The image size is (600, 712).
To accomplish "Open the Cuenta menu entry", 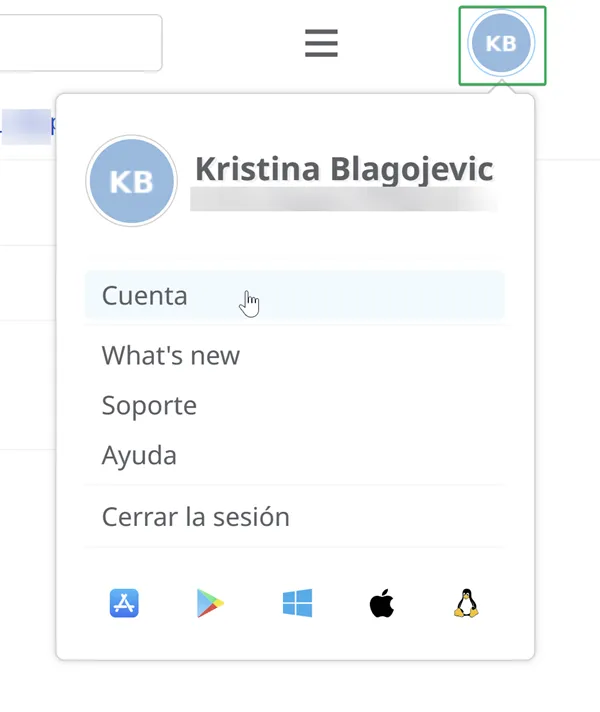I will tap(294, 296).
